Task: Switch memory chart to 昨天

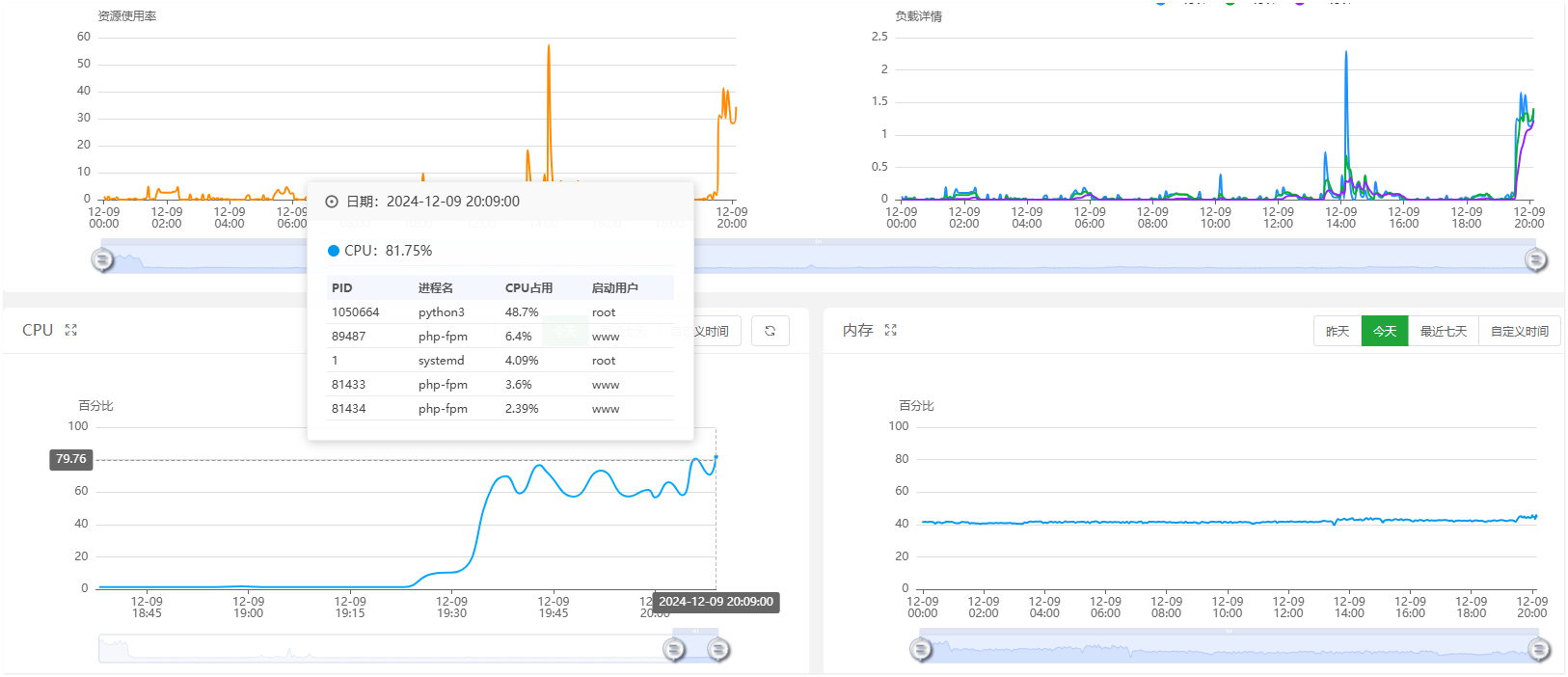Action: [x=1338, y=331]
